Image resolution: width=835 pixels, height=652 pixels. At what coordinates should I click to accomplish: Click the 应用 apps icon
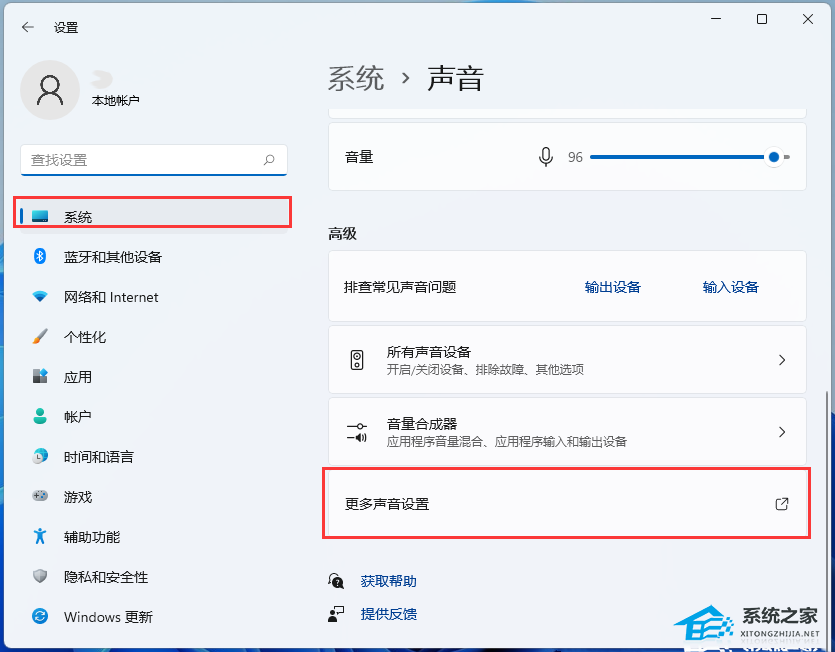(40, 376)
